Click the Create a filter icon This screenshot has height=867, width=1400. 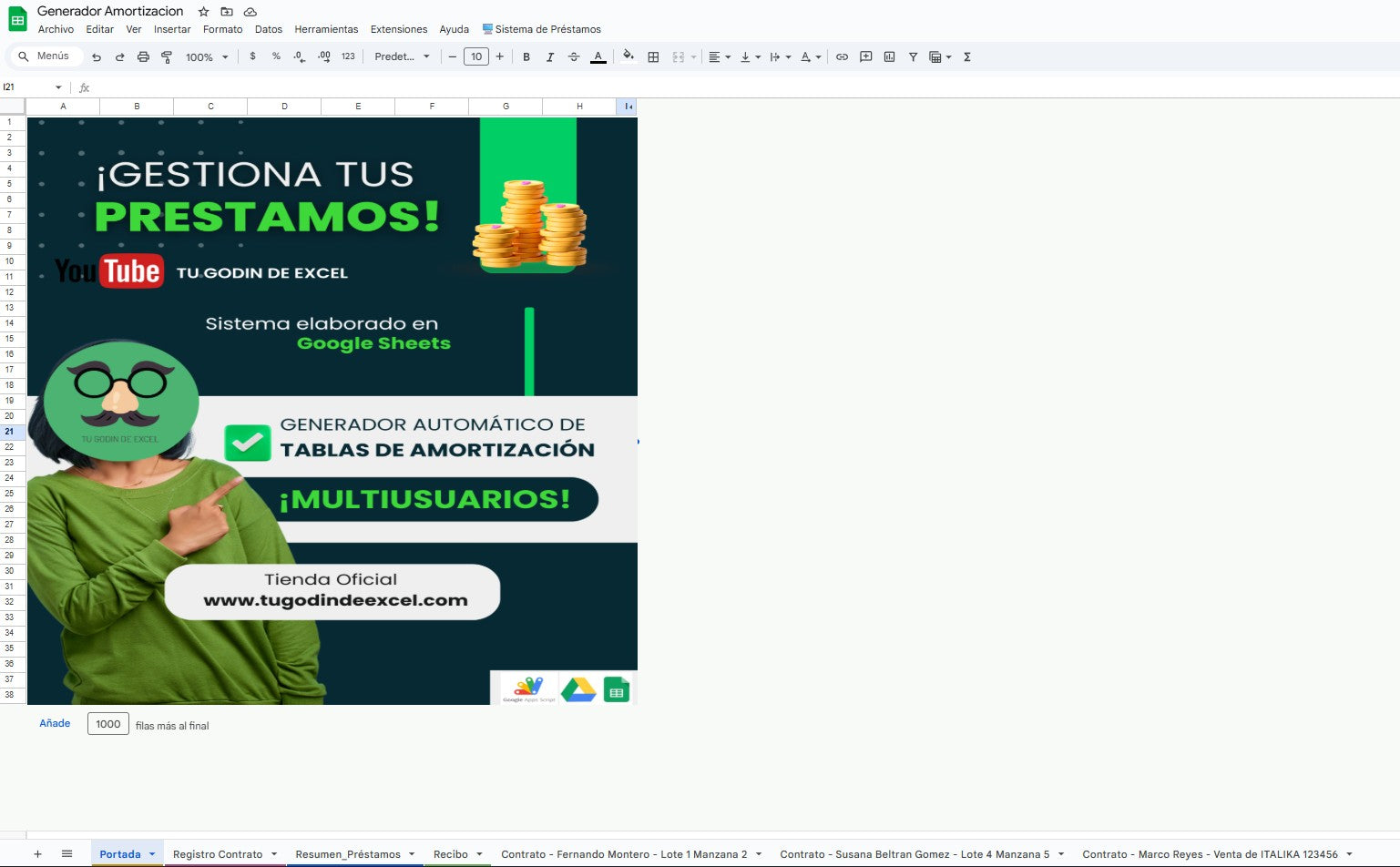pyautogui.click(x=913, y=57)
